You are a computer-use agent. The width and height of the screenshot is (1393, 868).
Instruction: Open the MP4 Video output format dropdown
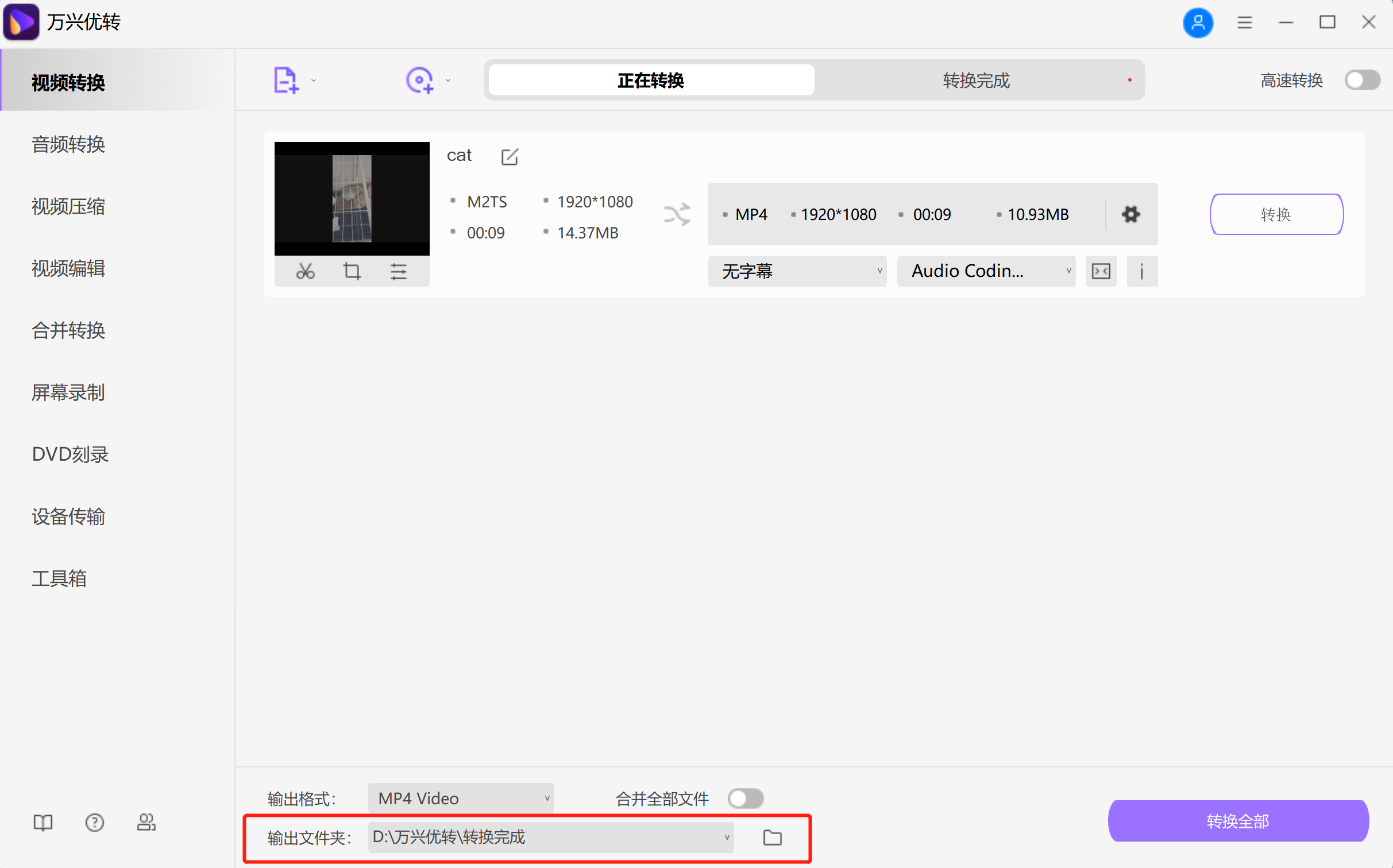460,798
